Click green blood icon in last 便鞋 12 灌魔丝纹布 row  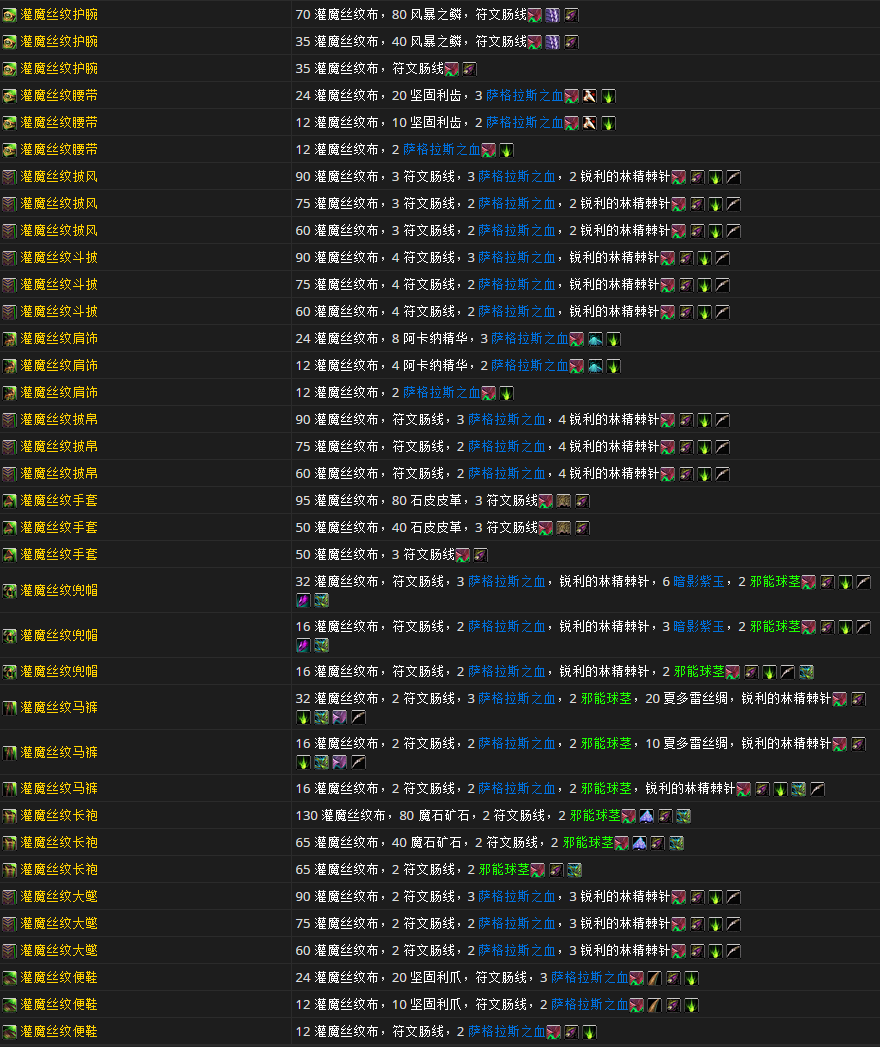click(x=590, y=1032)
